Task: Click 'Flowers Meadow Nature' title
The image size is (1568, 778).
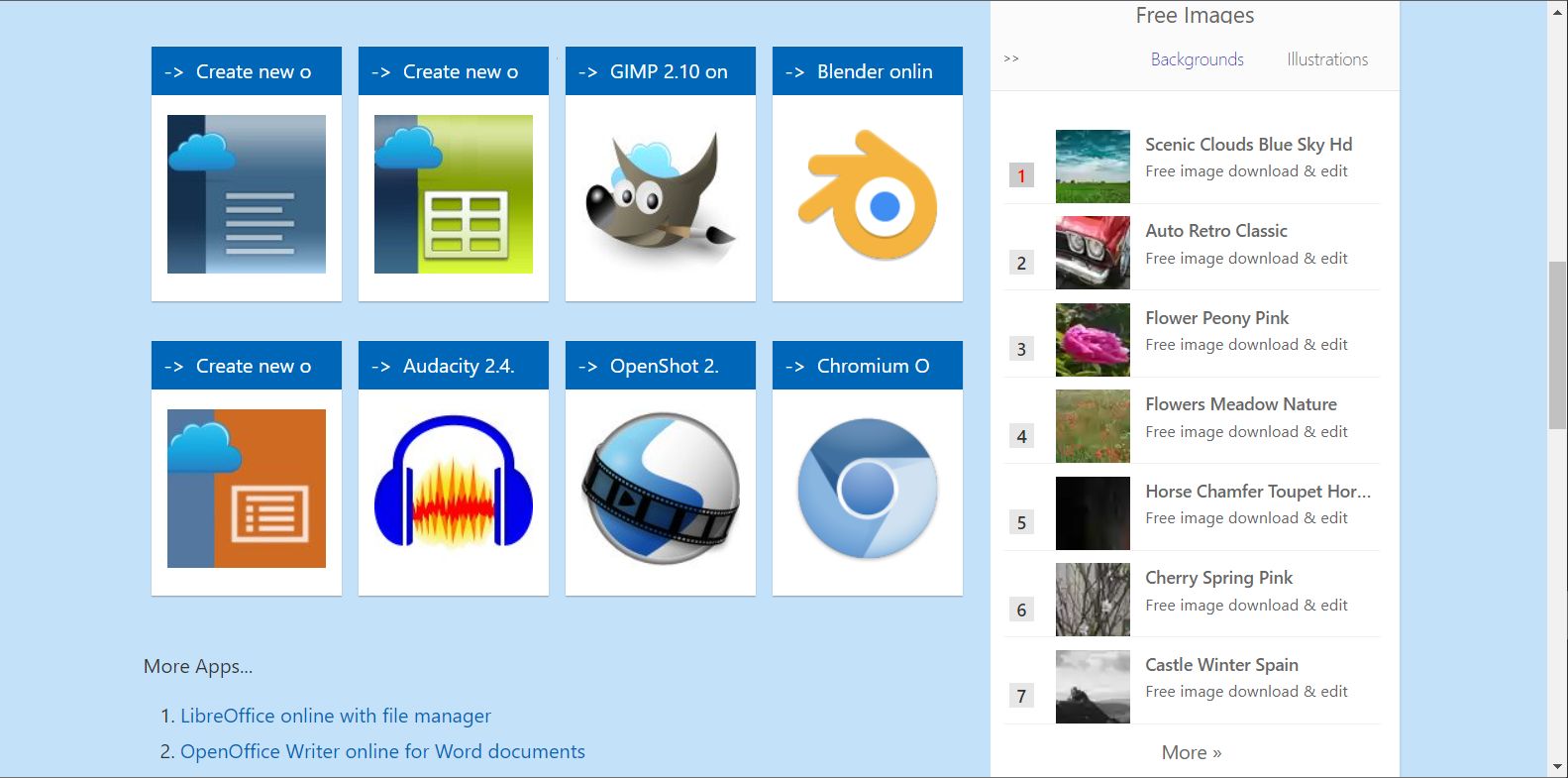Action: point(1241,404)
